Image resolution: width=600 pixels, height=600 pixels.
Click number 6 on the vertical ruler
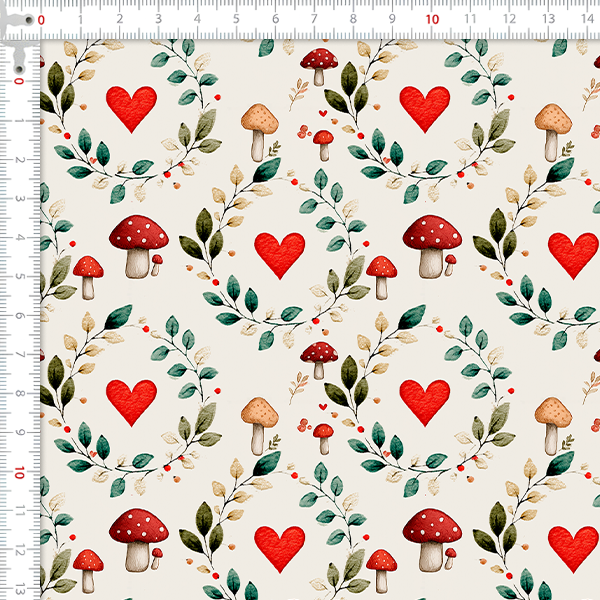(19, 316)
